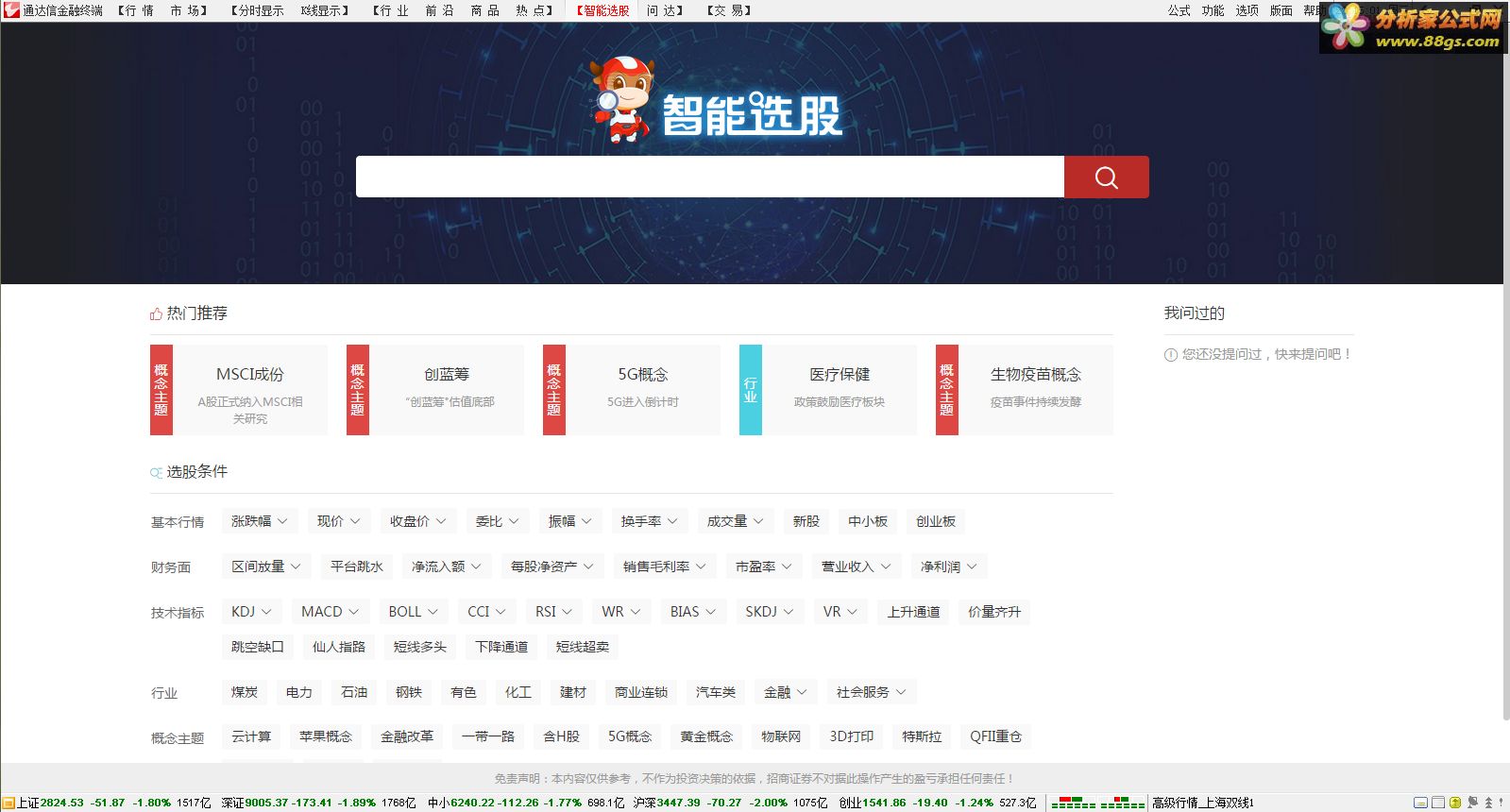Open the 交易 menu
This screenshot has height=812, width=1510.
[x=730, y=10]
